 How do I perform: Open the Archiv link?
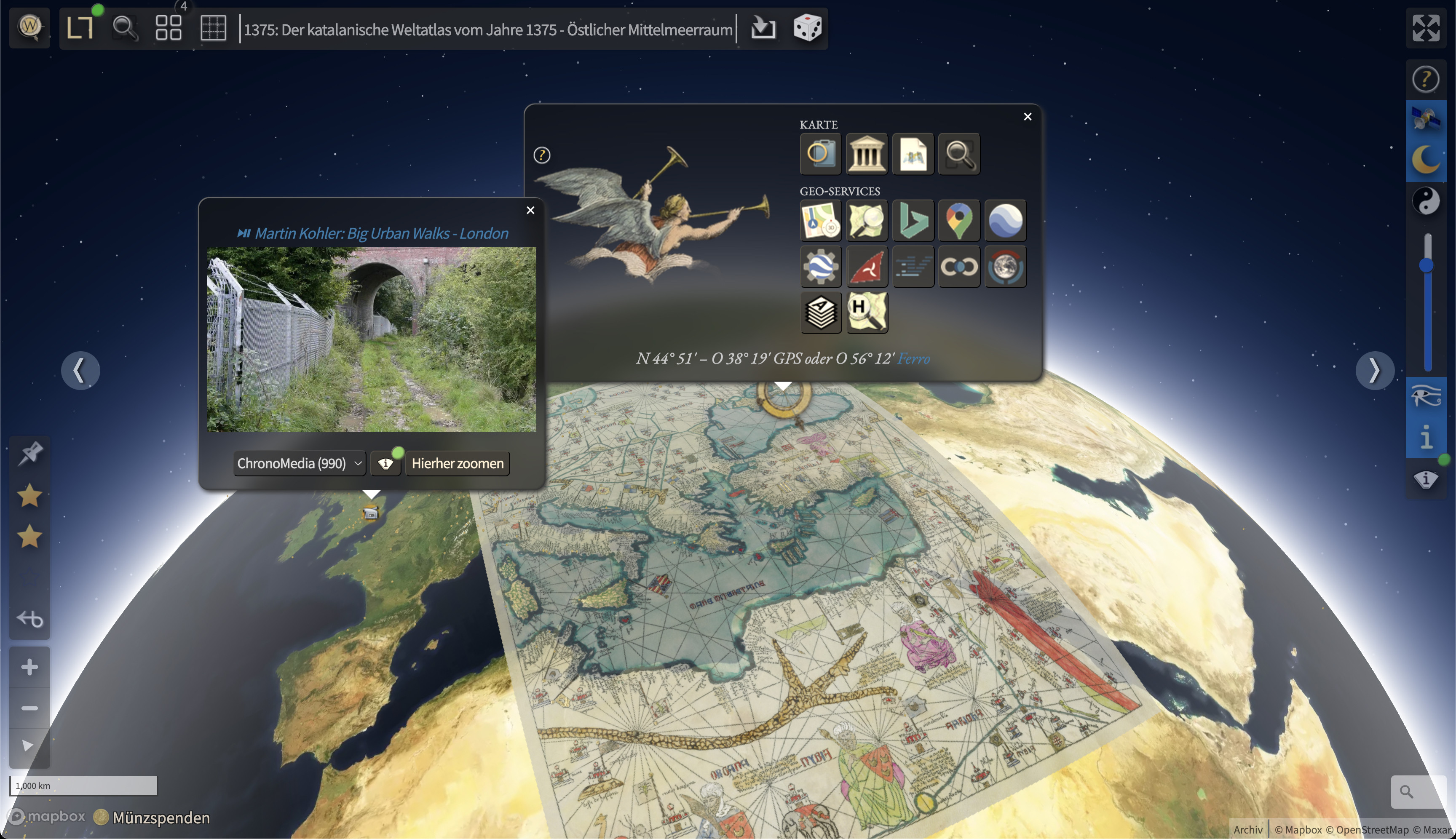tap(1248, 829)
